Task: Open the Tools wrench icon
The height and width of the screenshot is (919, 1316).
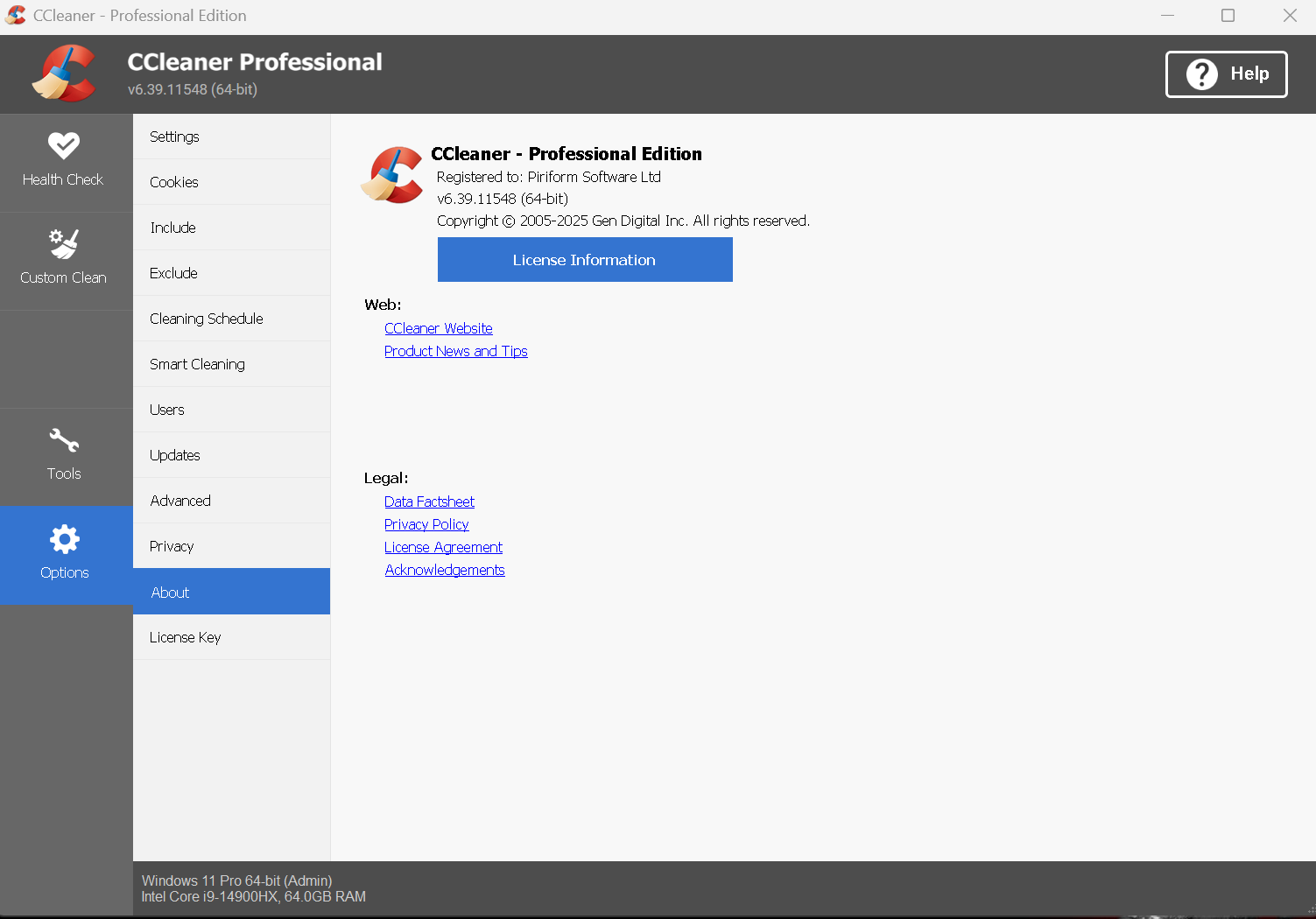Action: pyautogui.click(x=64, y=440)
